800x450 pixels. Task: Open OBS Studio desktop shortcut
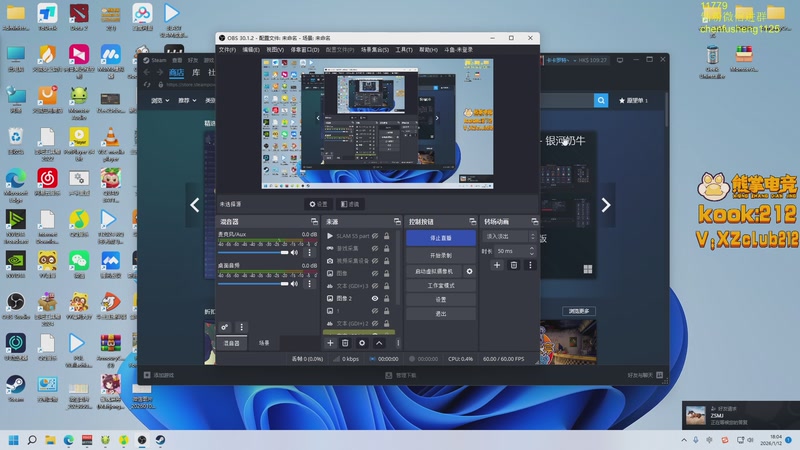point(16,306)
